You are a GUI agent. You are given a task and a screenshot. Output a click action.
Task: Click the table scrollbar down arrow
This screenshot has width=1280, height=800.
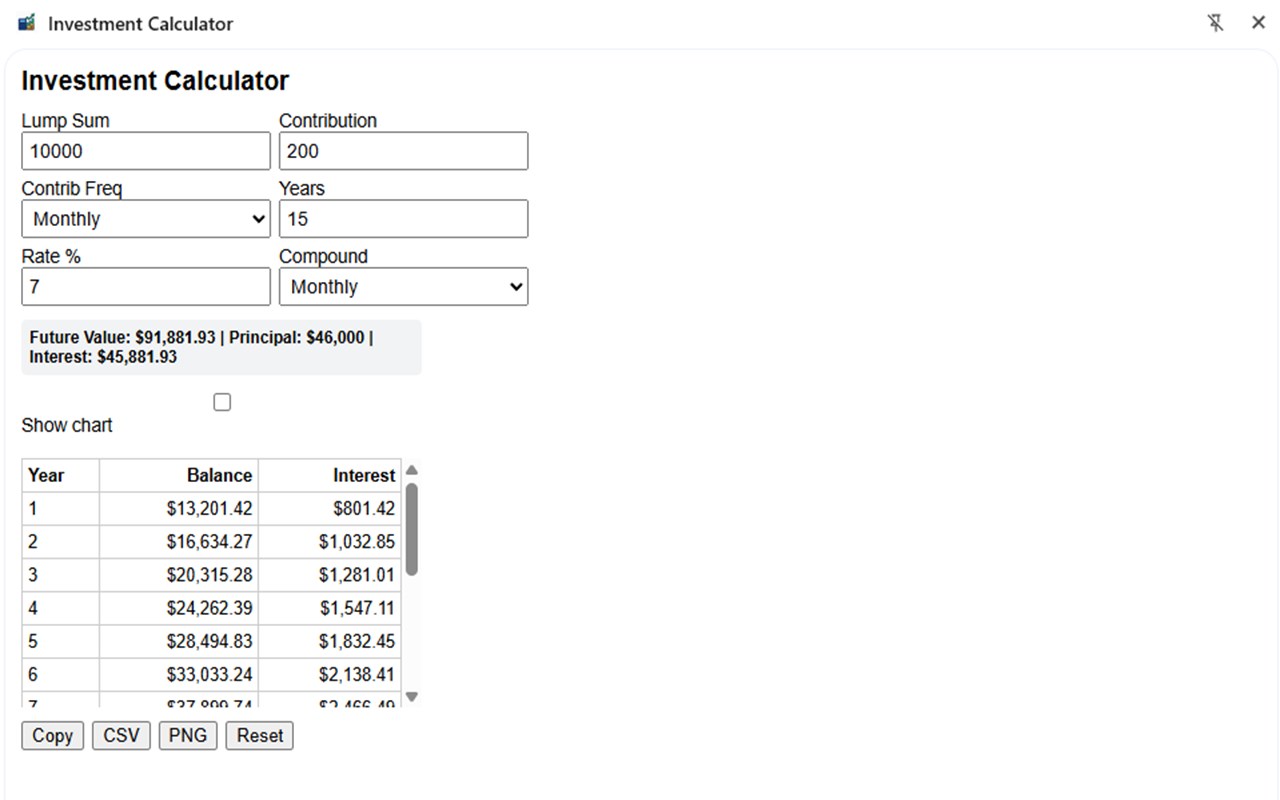tap(412, 697)
